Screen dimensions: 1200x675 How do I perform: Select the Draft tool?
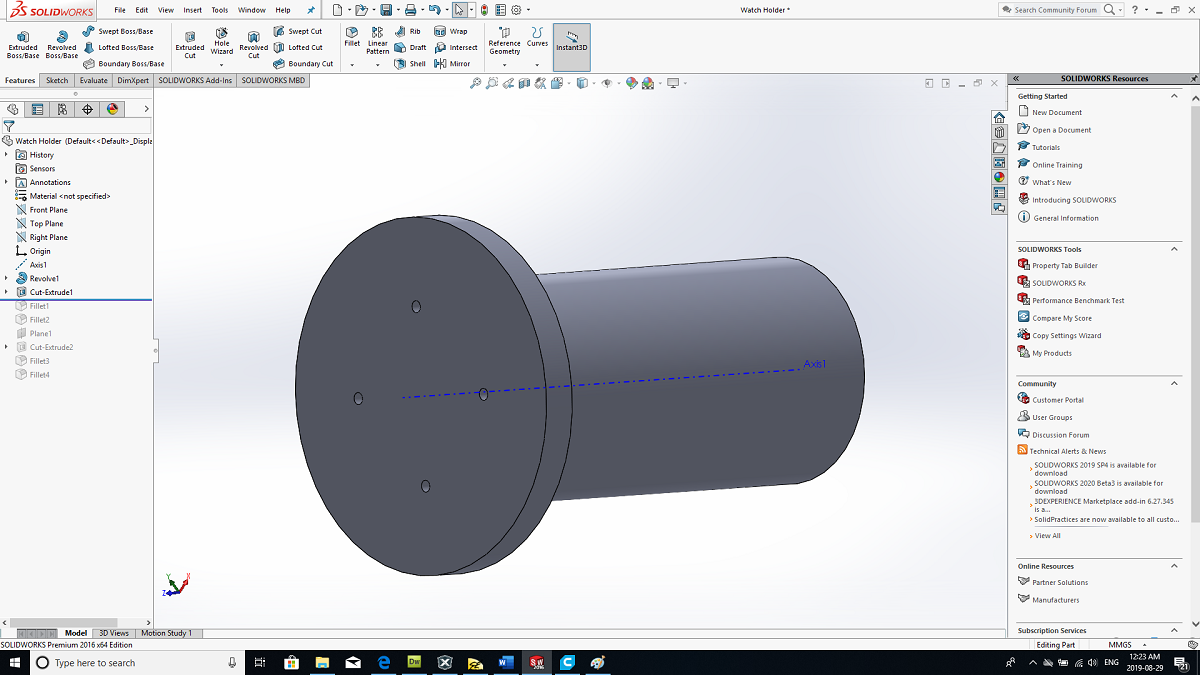coord(410,47)
